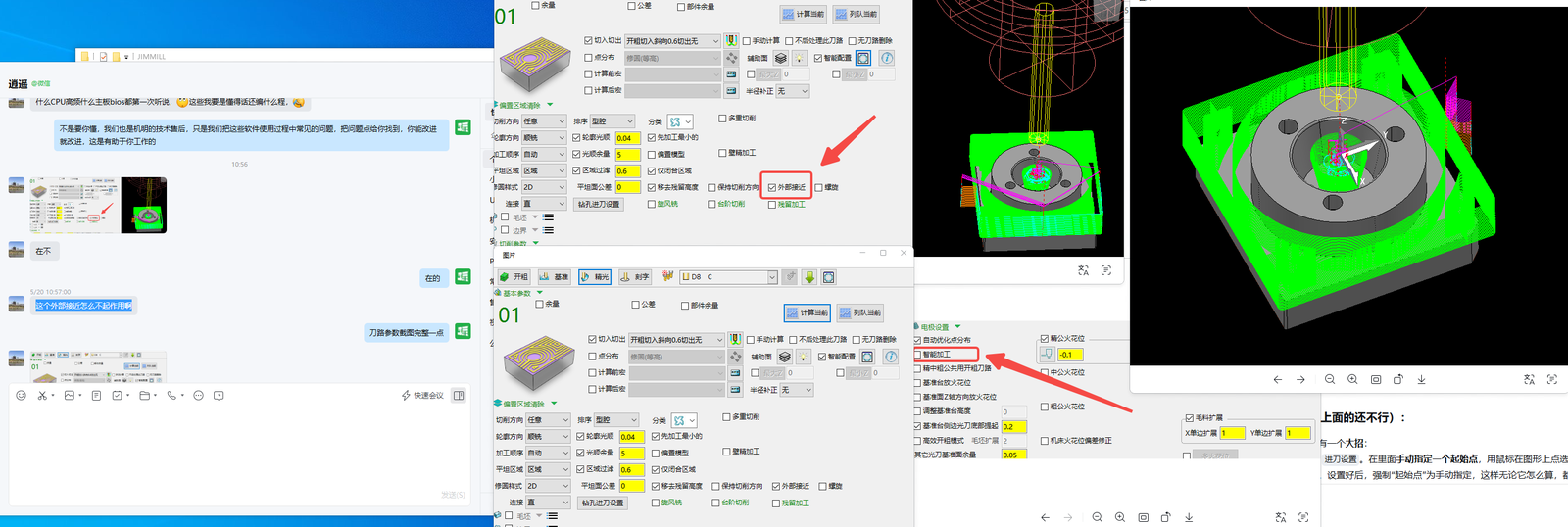Start a 快速会议 quick meeting in chat
Screen dimensions: 1568x527
coord(422,396)
